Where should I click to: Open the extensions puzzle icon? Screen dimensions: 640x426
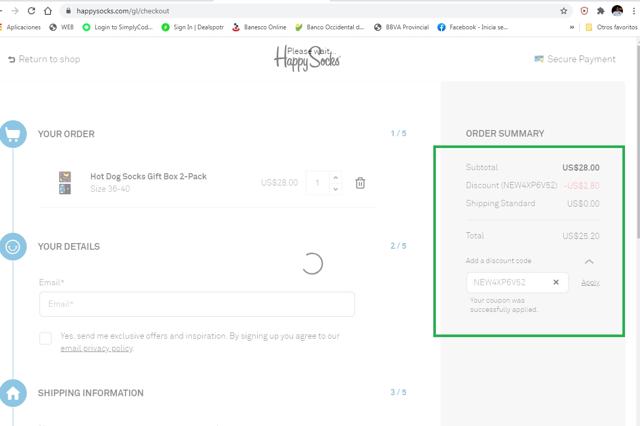click(600, 11)
